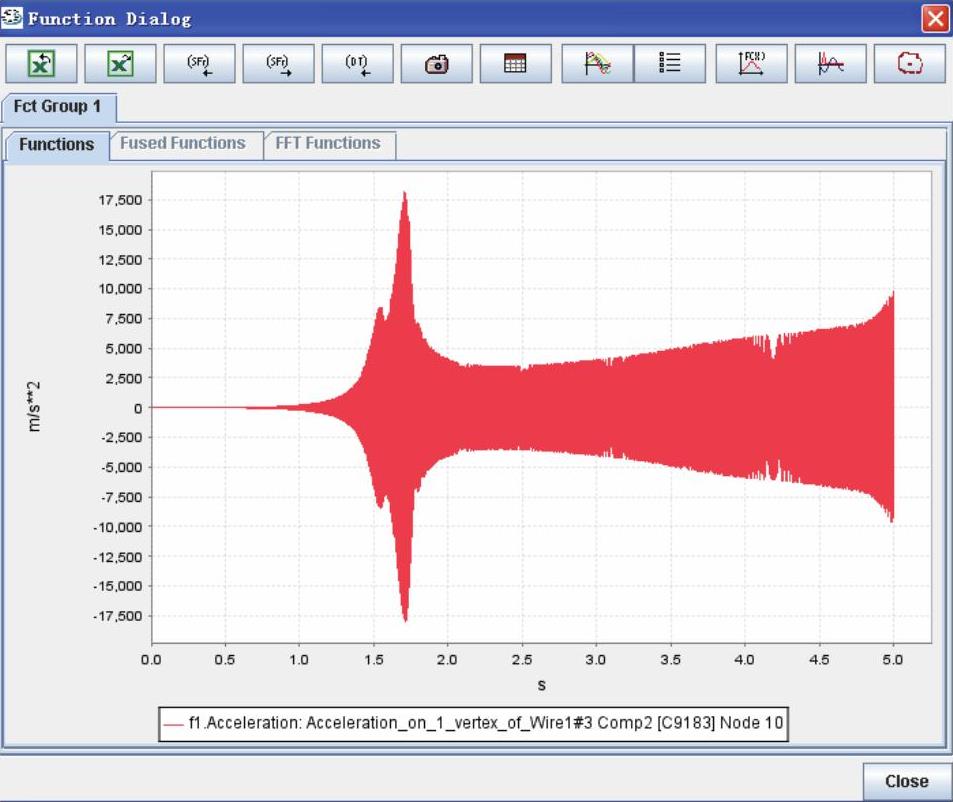Click the red waveform signal icon
This screenshot has height=802, width=953.
click(830, 63)
